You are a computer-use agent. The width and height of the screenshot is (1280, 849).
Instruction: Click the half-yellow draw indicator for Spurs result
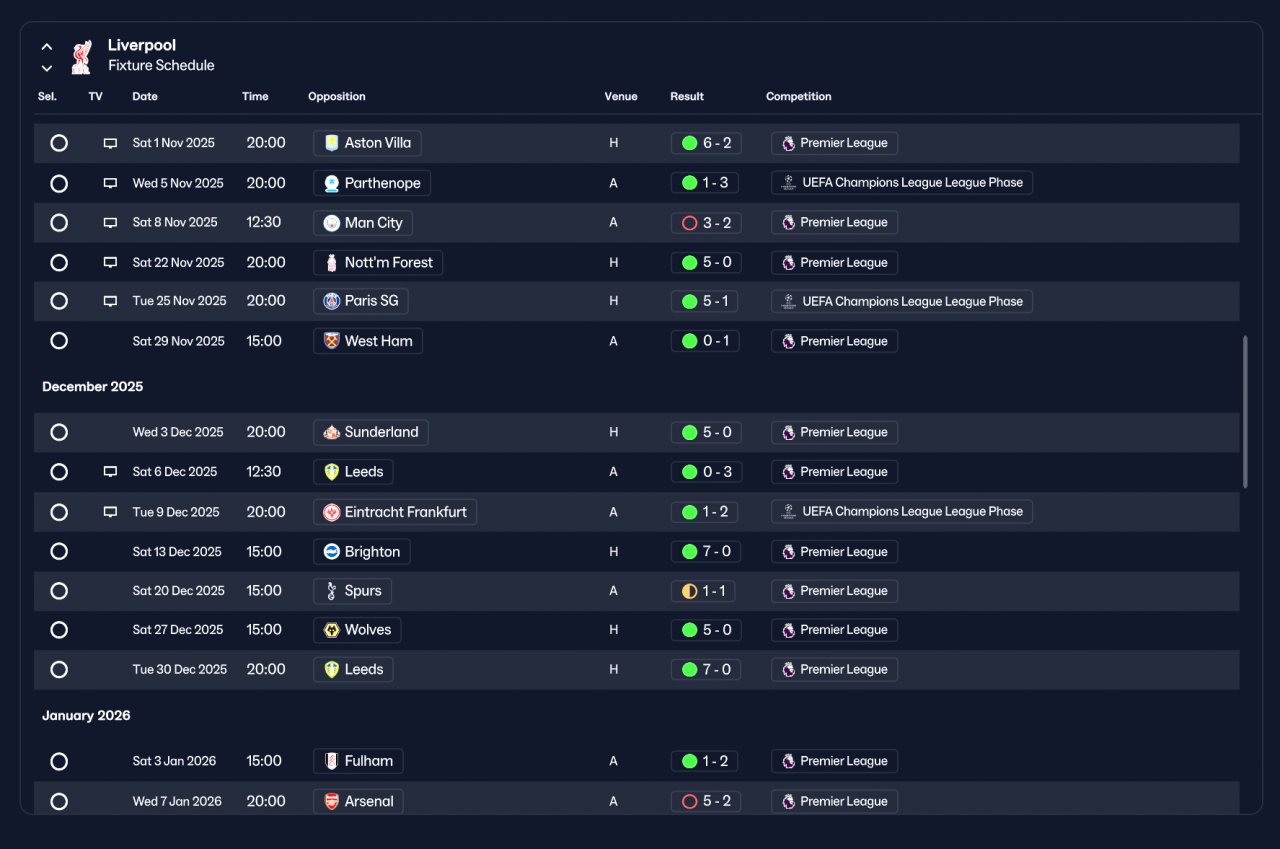click(689, 591)
